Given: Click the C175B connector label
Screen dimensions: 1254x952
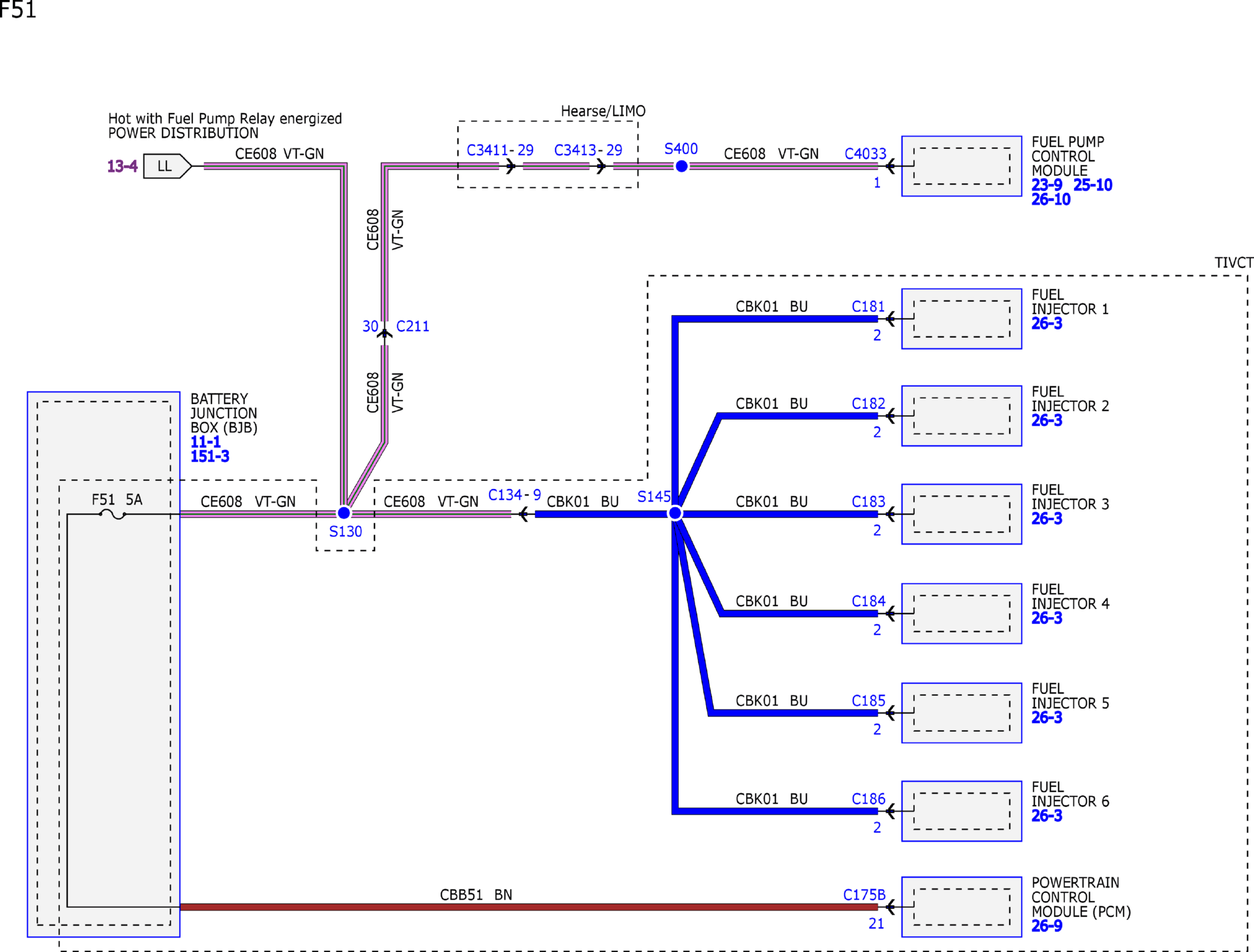Looking at the screenshot, I should (x=864, y=895).
